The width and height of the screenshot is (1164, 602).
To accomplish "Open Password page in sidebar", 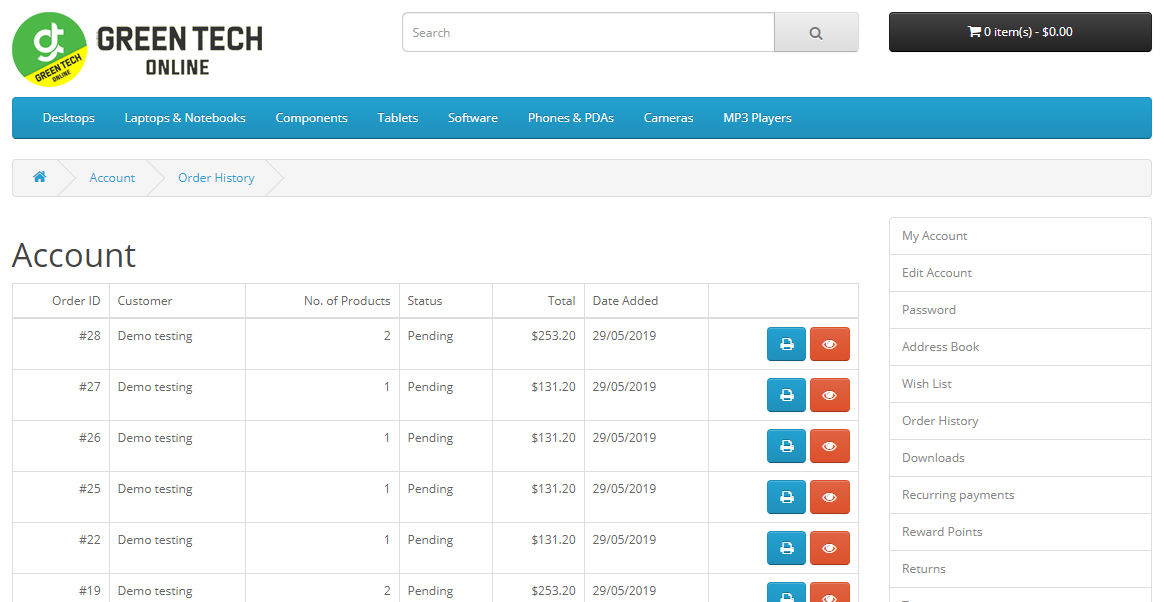I will [x=1020, y=310].
